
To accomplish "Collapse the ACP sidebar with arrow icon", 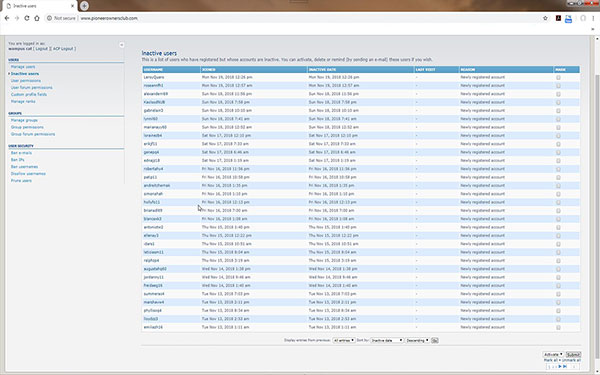I will click(122, 45).
